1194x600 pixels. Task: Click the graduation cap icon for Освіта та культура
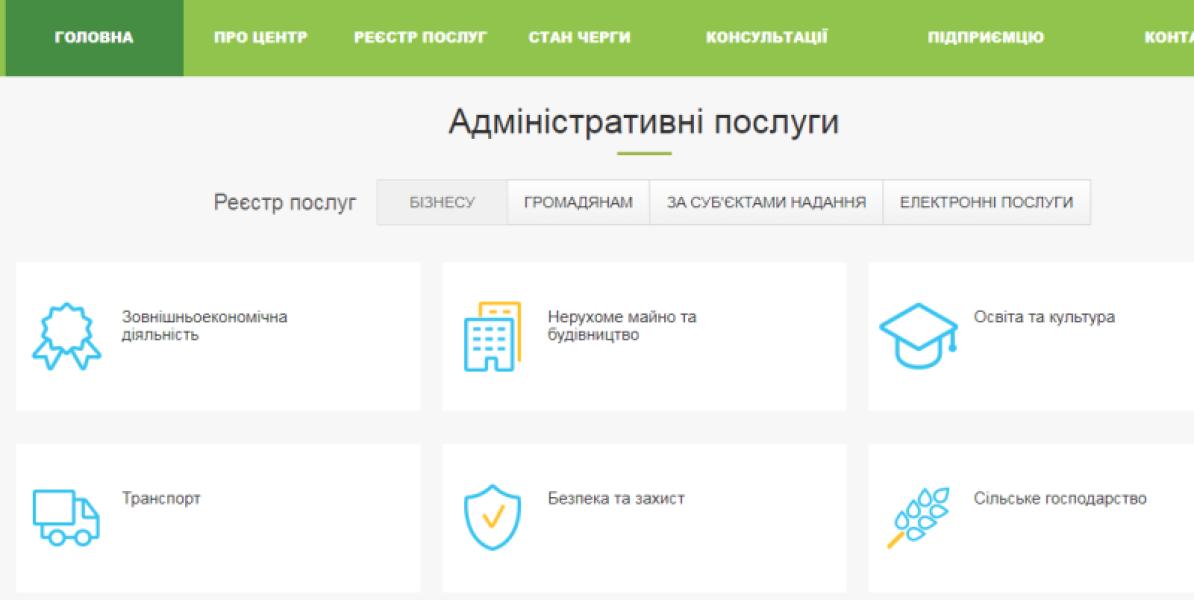[x=918, y=336]
